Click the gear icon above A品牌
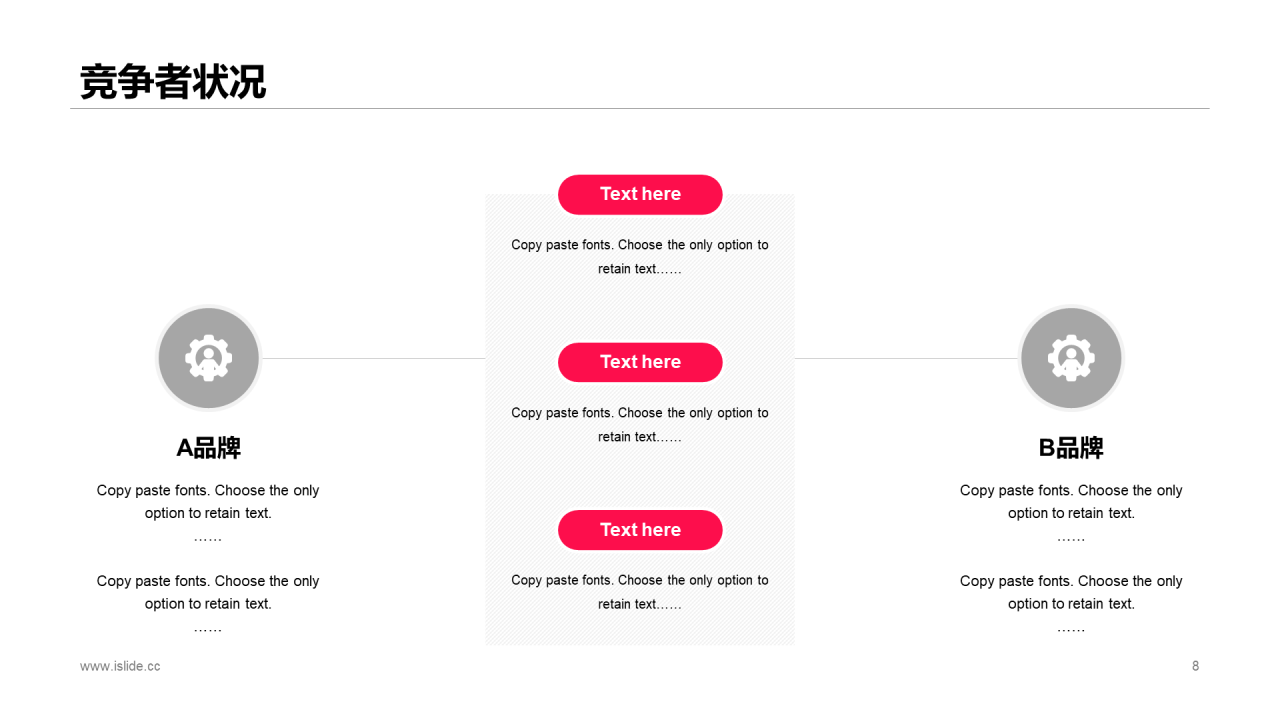 [x=209, y=358]
